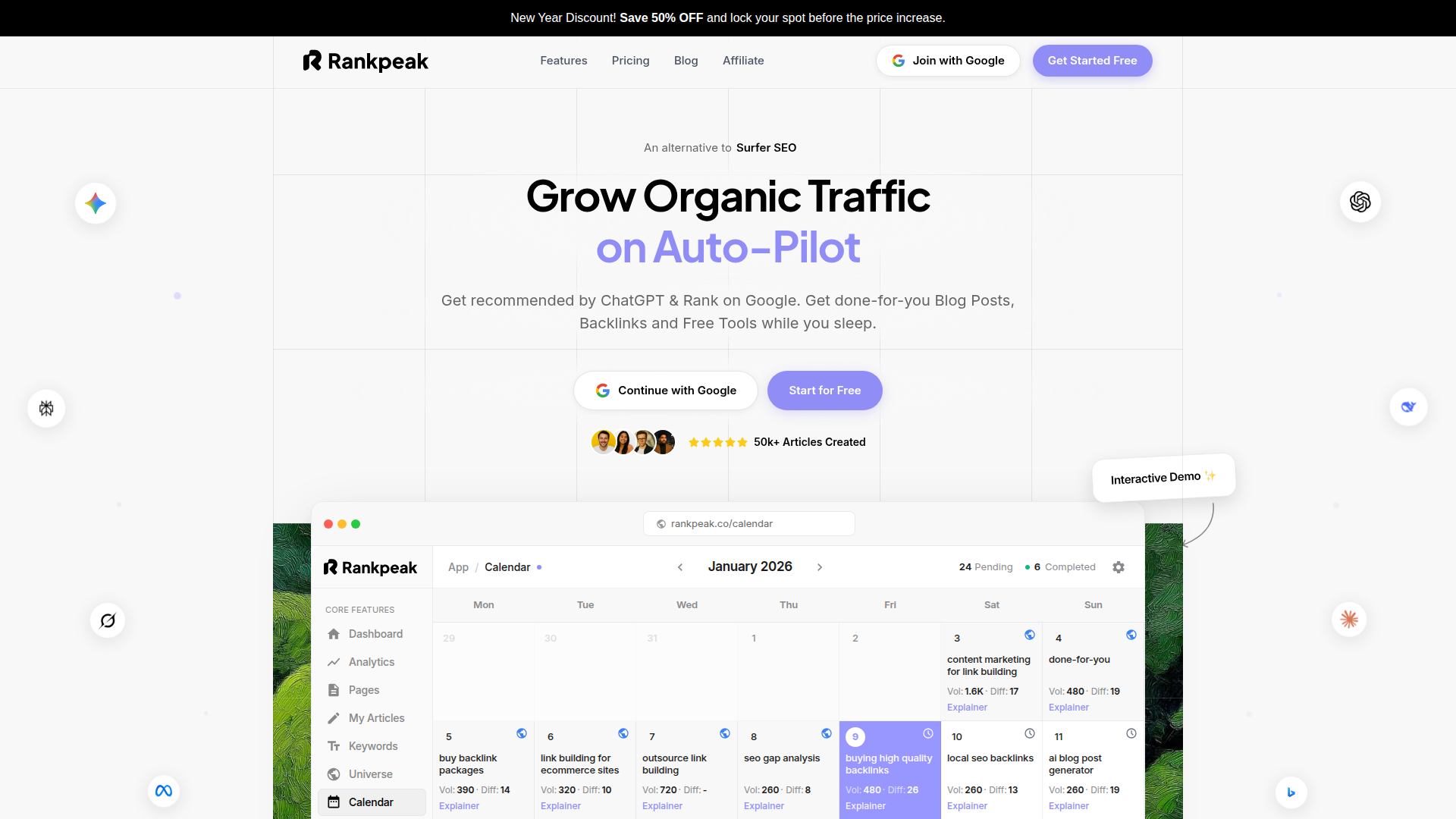Screen dimensions: 1456x819
Task: Click the rankpeak.co/calendar address bar
Action: pyautogui.click(x=748, y=523)
